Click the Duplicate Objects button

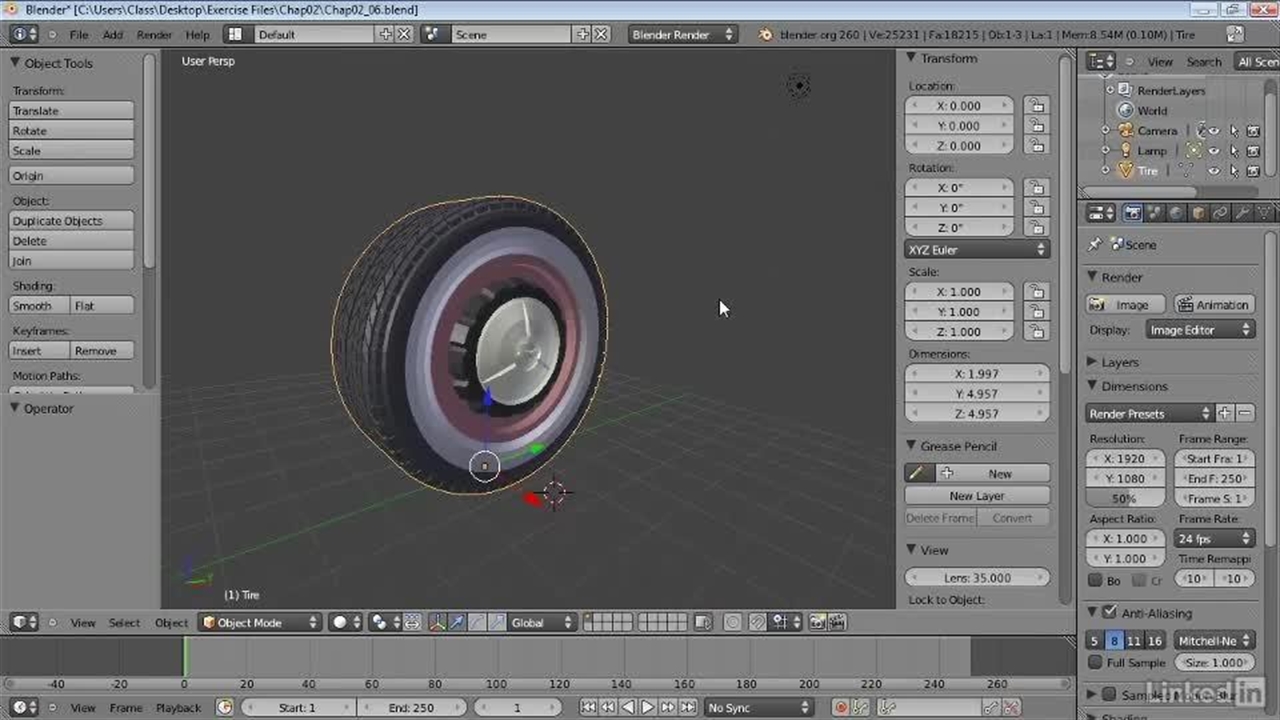point(71,221)
